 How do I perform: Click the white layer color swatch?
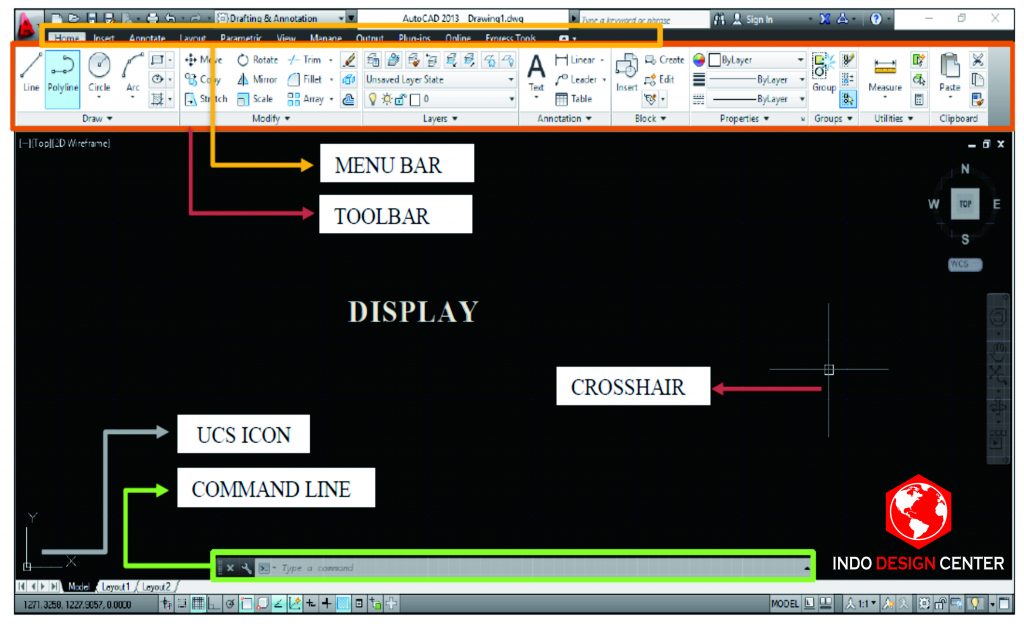tap(415, 99)
